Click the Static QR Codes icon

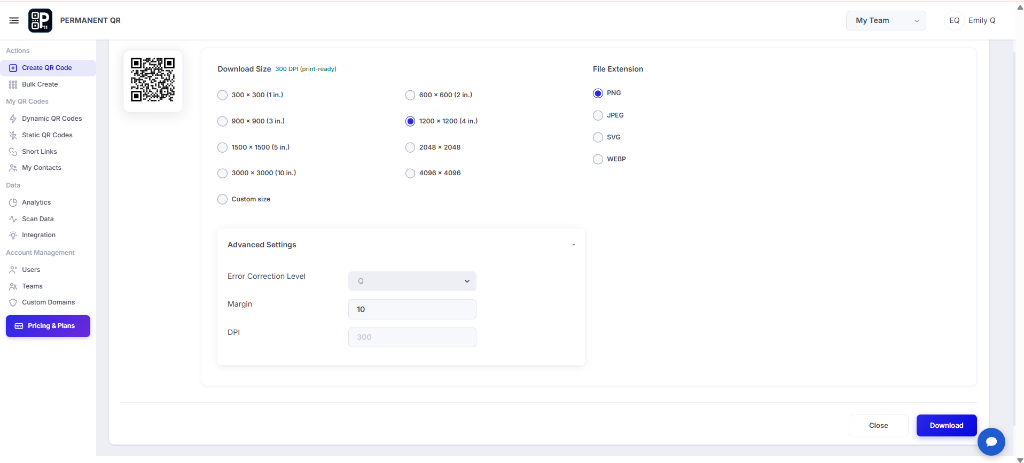pos(13,135)
